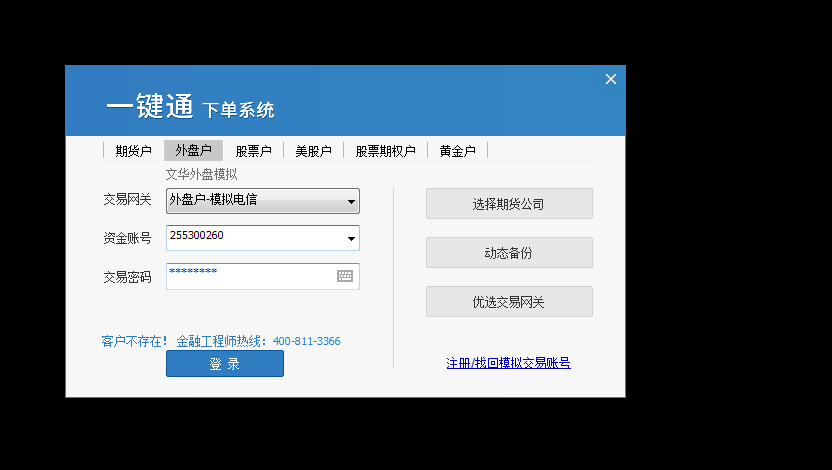832x470 pixels.
Task: Click the 资金账号 label
Action: tap(127, 238)
